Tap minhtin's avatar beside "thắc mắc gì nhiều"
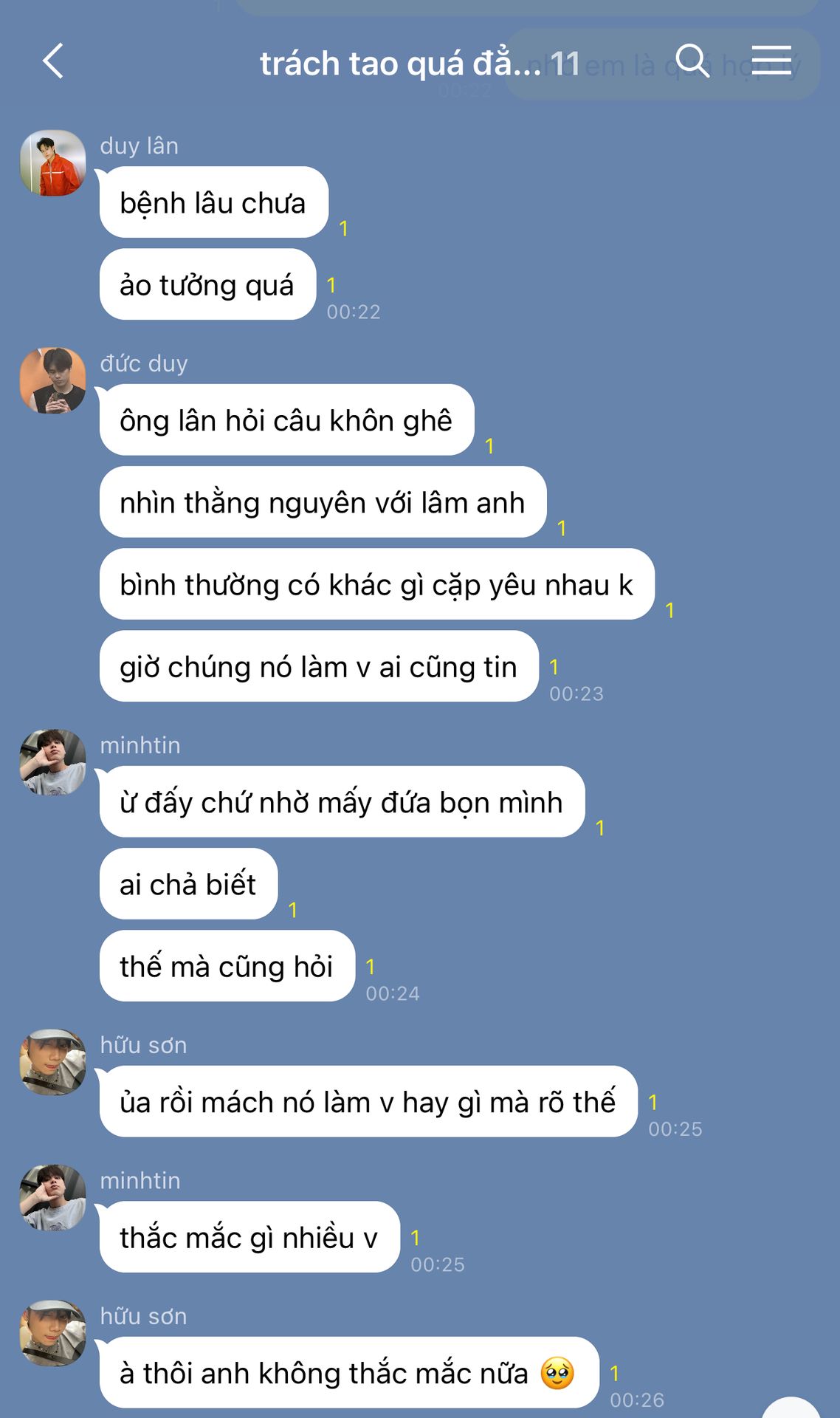The width and height of the screenshot is (840, 1418). point(52,1198)
